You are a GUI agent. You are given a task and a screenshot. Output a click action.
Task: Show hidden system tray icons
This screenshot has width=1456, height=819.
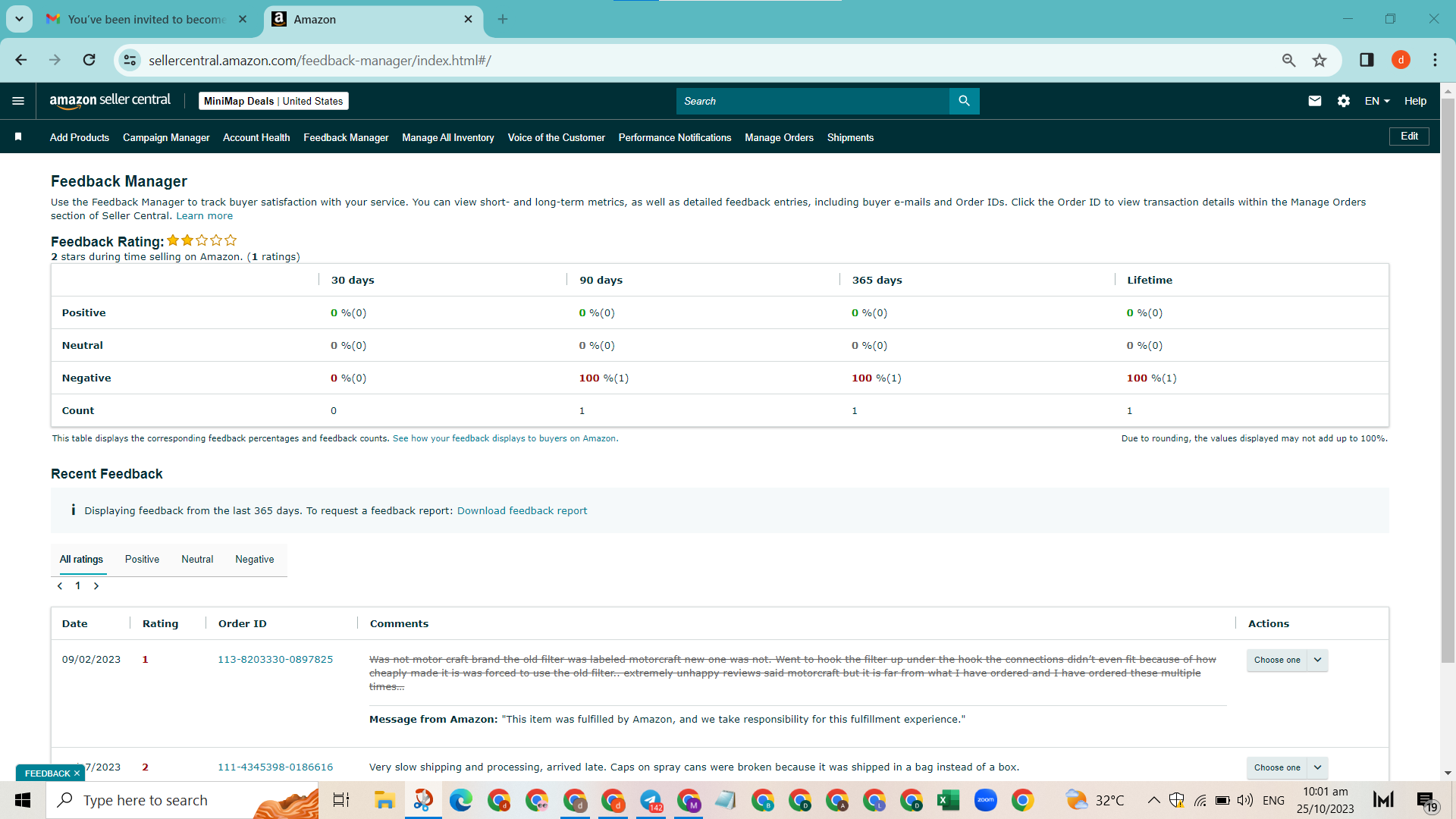(x=1153, y=800)
